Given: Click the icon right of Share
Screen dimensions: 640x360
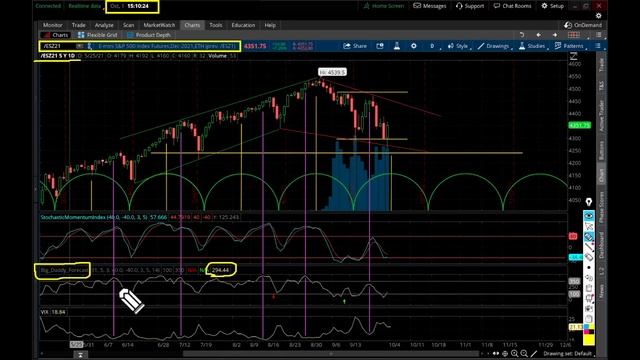Looking at the screenshot, I should (x=380, y=46).
